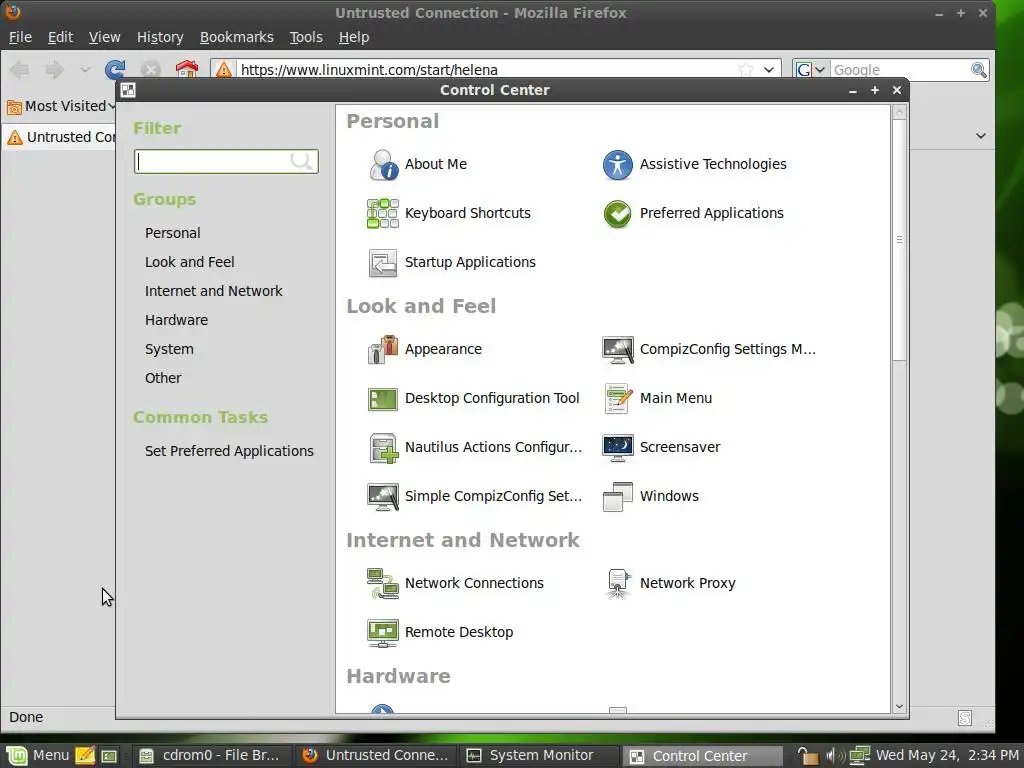Open Firefox back/forward history dropdown
Viewport: 1024px width, 768px height.
point(85,69)
